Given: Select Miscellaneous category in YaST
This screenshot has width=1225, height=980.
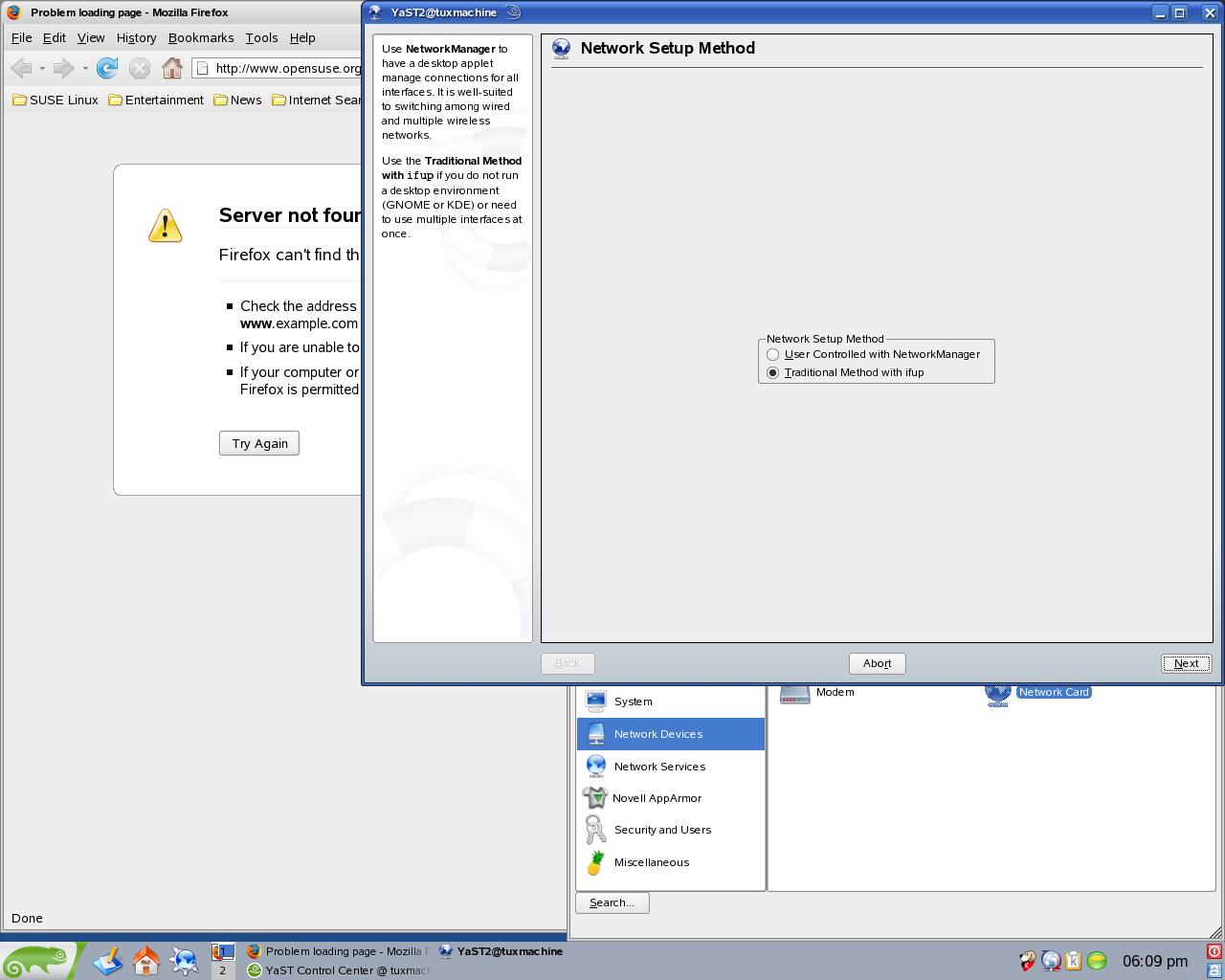Looking at the screenshot, I should point(670,862).
